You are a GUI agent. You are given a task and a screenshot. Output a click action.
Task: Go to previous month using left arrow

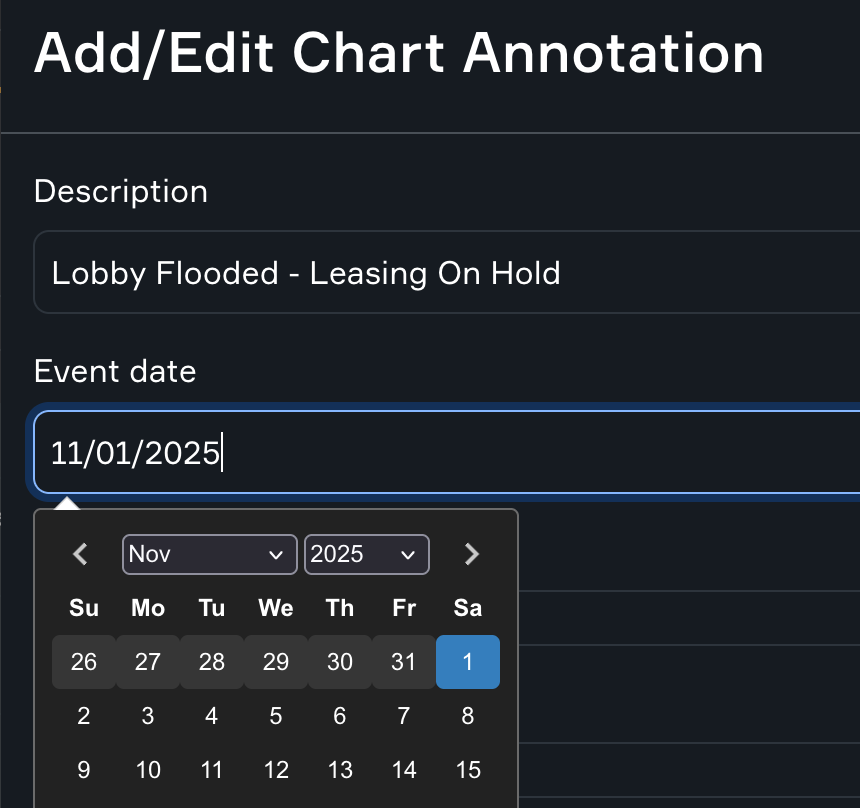point(80,554)
